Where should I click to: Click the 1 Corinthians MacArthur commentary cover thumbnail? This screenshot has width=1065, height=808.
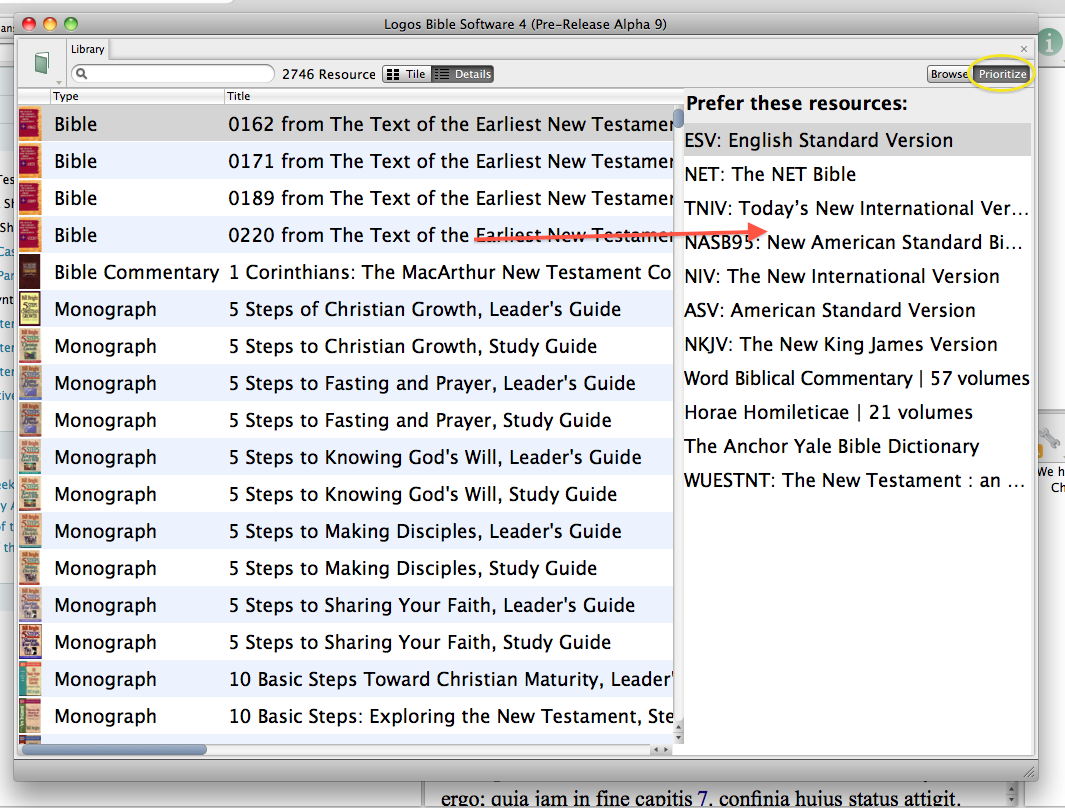pyautogui.click(x=30, y=272)
